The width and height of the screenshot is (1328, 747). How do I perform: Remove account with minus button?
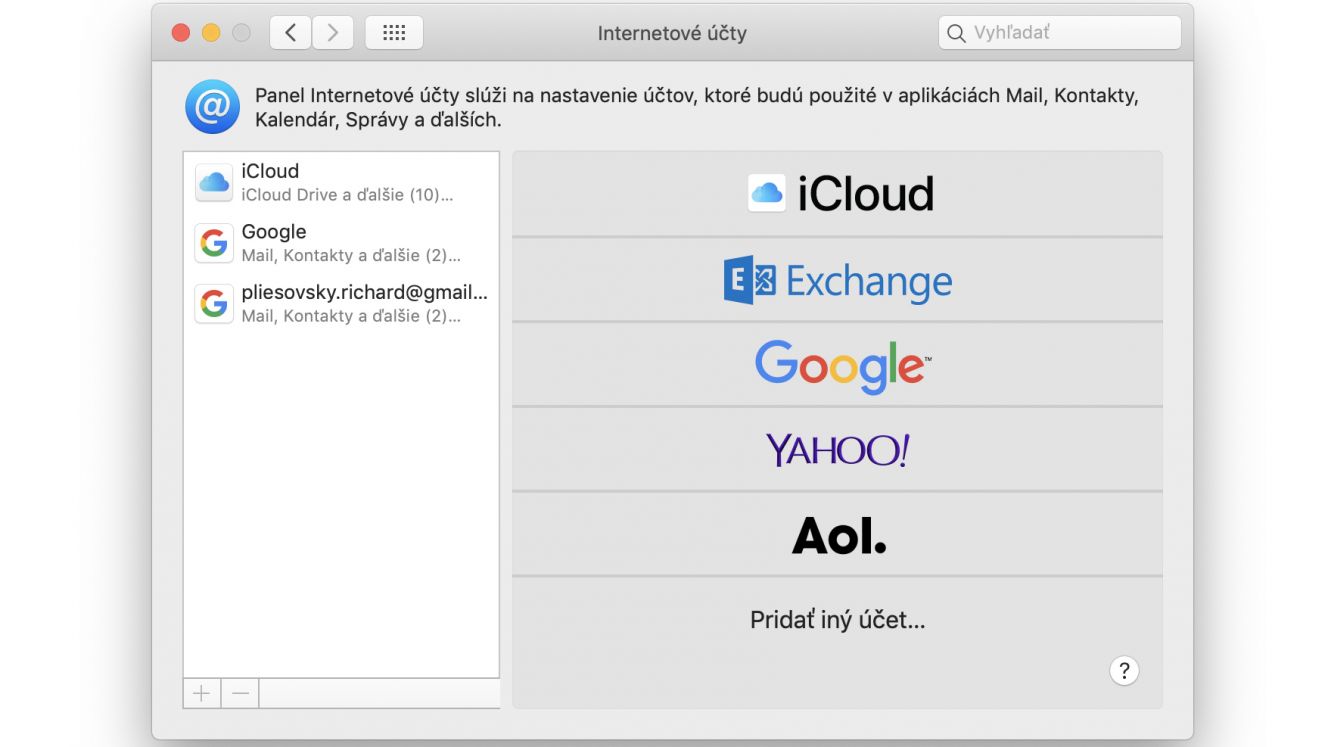pos(240,693)
